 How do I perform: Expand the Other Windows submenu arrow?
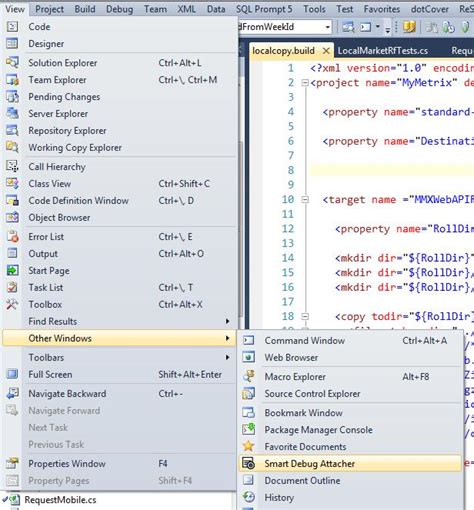click(x=227, y=338)
